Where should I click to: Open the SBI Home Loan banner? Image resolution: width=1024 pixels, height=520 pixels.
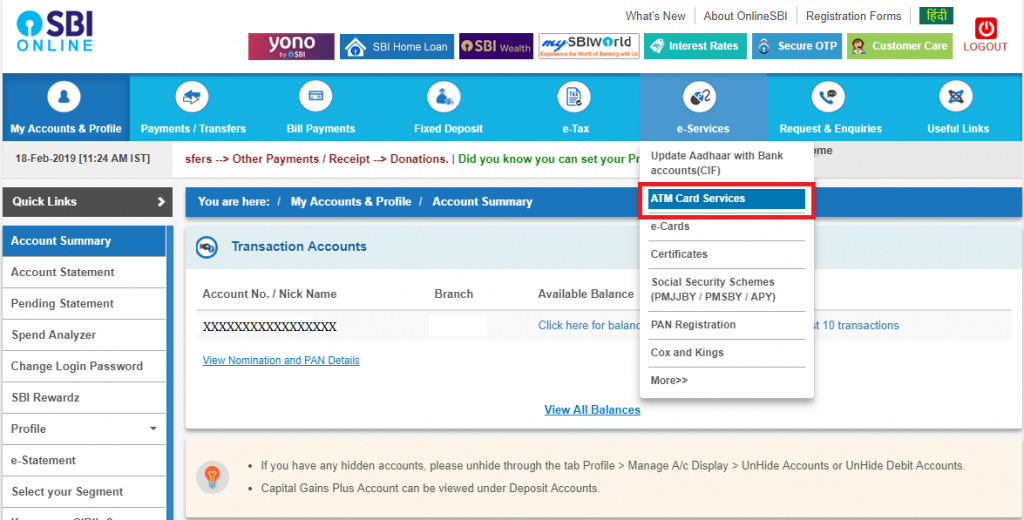pyautogui.click(x=397, y=46)
